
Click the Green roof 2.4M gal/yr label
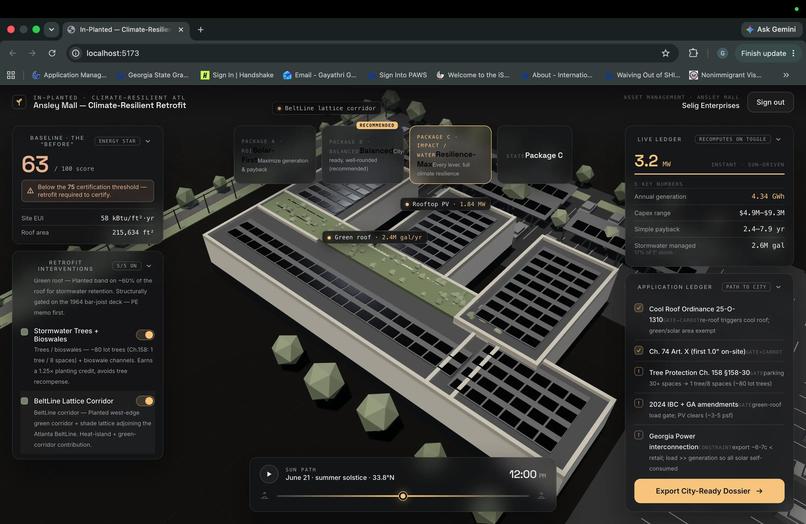[375, 237]
